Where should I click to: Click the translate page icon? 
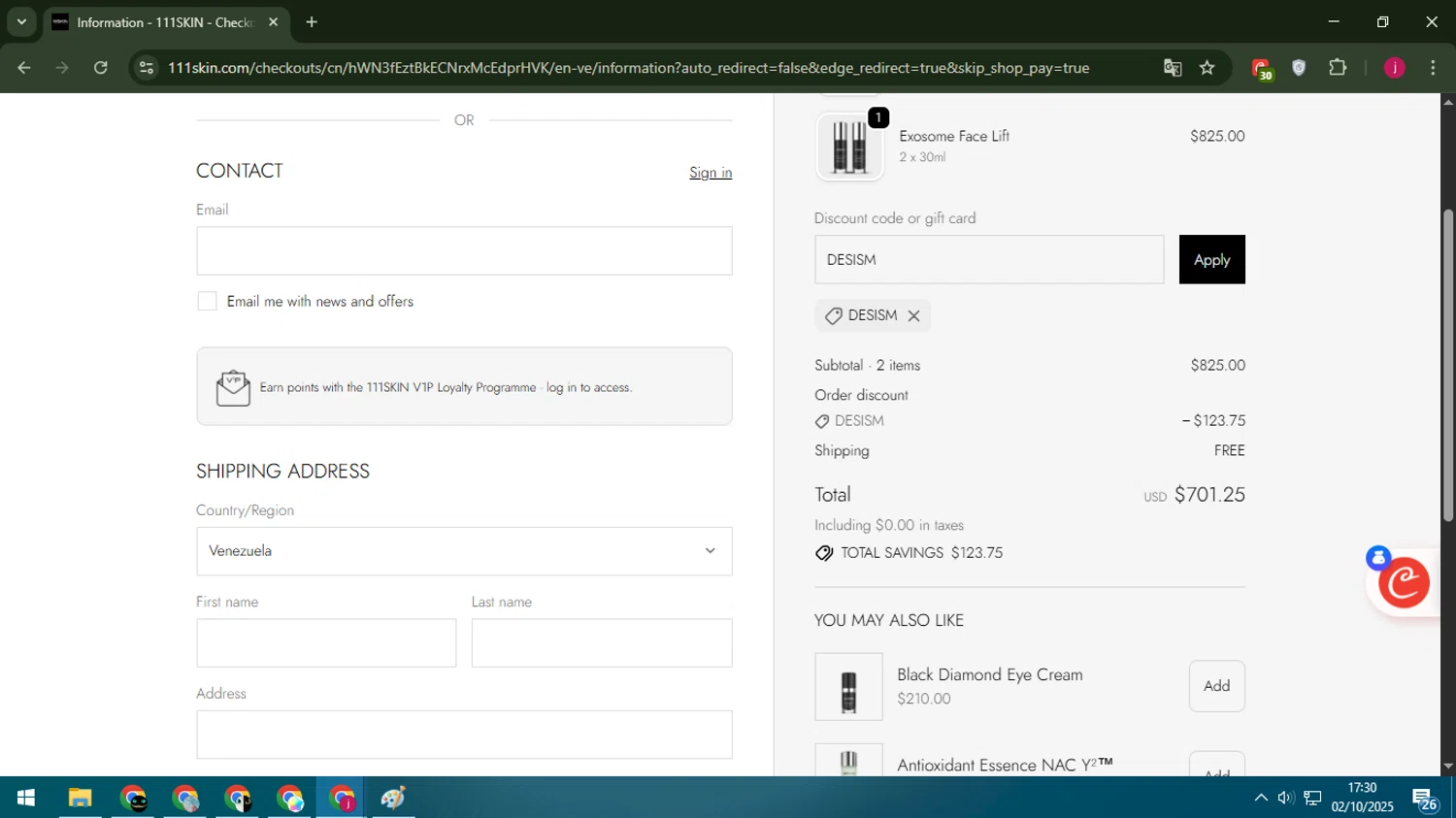(1173, 68)
